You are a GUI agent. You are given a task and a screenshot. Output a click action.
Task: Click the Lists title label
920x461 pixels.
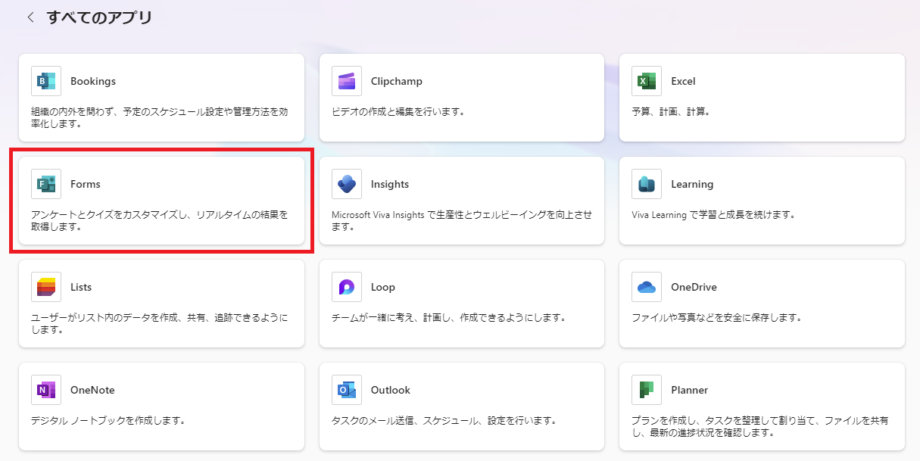point(81,287)
